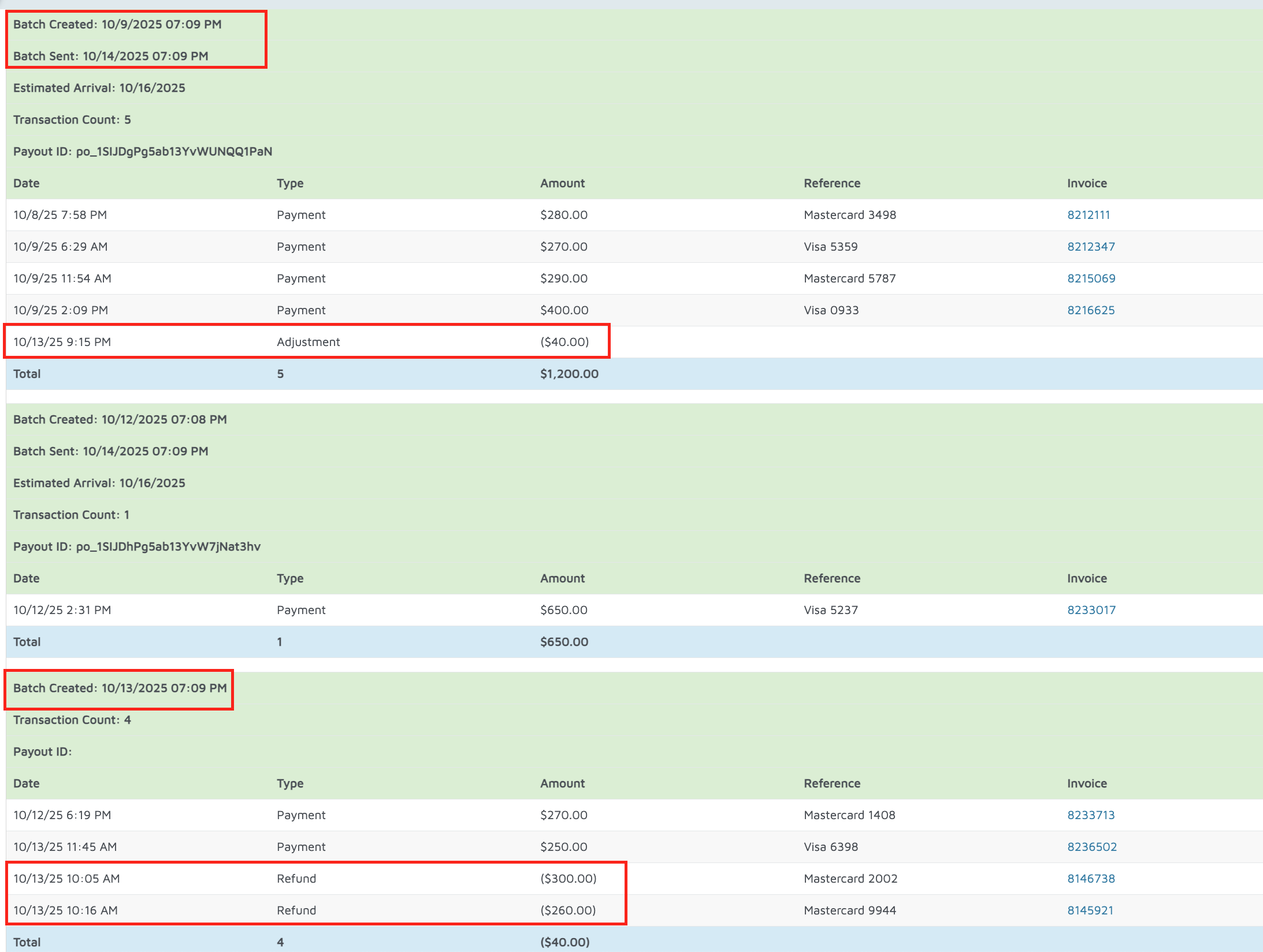
Task: Open invoice link 8233017
Action: tap(1091, 610)
